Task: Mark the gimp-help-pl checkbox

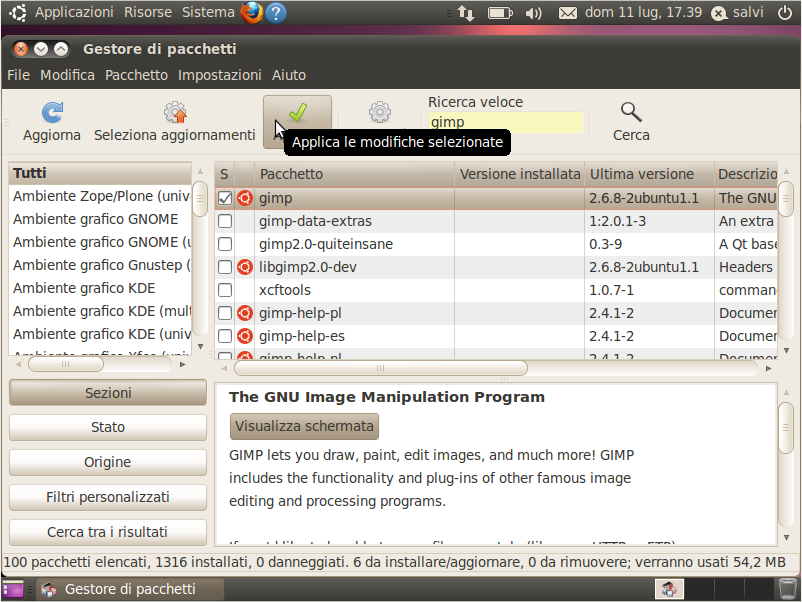Action: click(x=225, y=313)
